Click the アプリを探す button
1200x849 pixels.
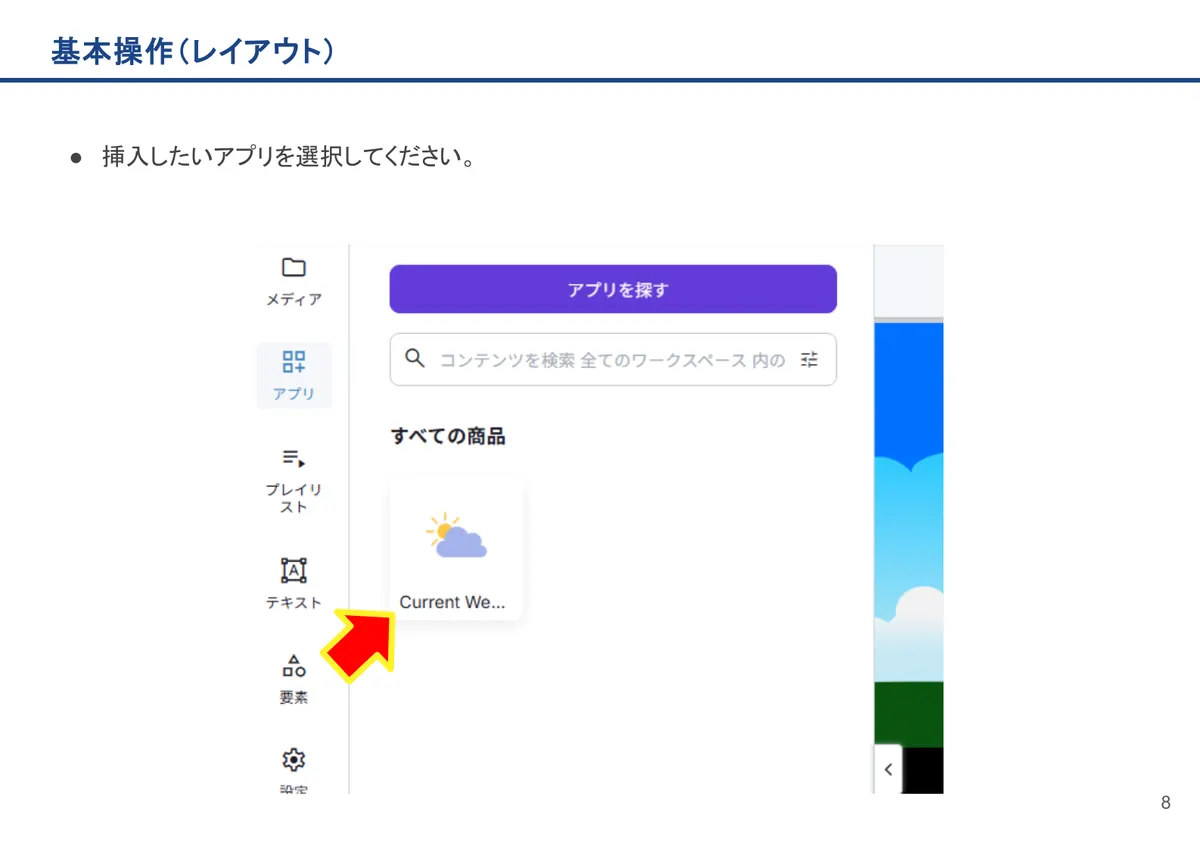tap(613, 289)
